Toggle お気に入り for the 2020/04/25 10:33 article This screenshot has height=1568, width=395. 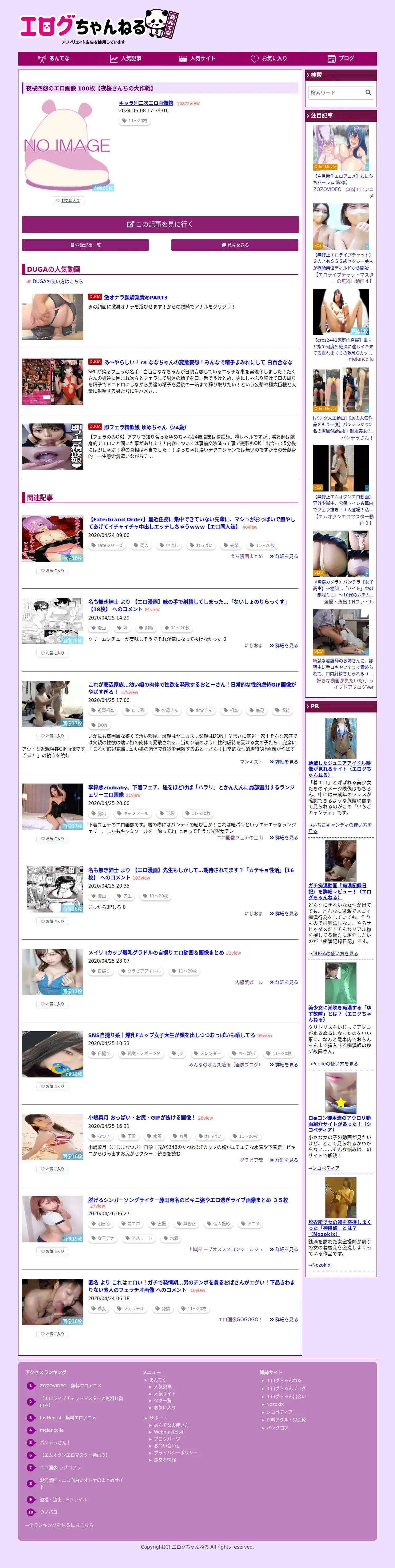pos(52,1087)
